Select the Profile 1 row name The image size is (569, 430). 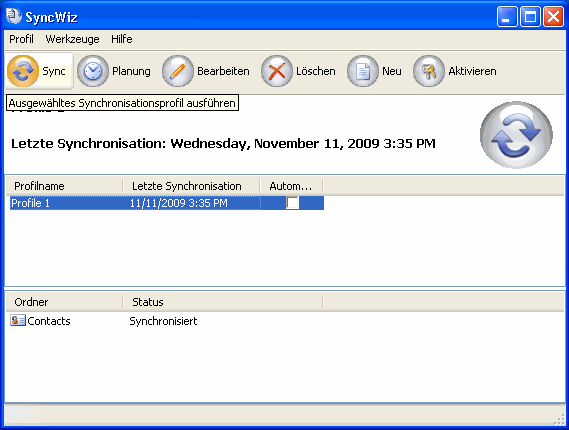click(x=30, y=203)
